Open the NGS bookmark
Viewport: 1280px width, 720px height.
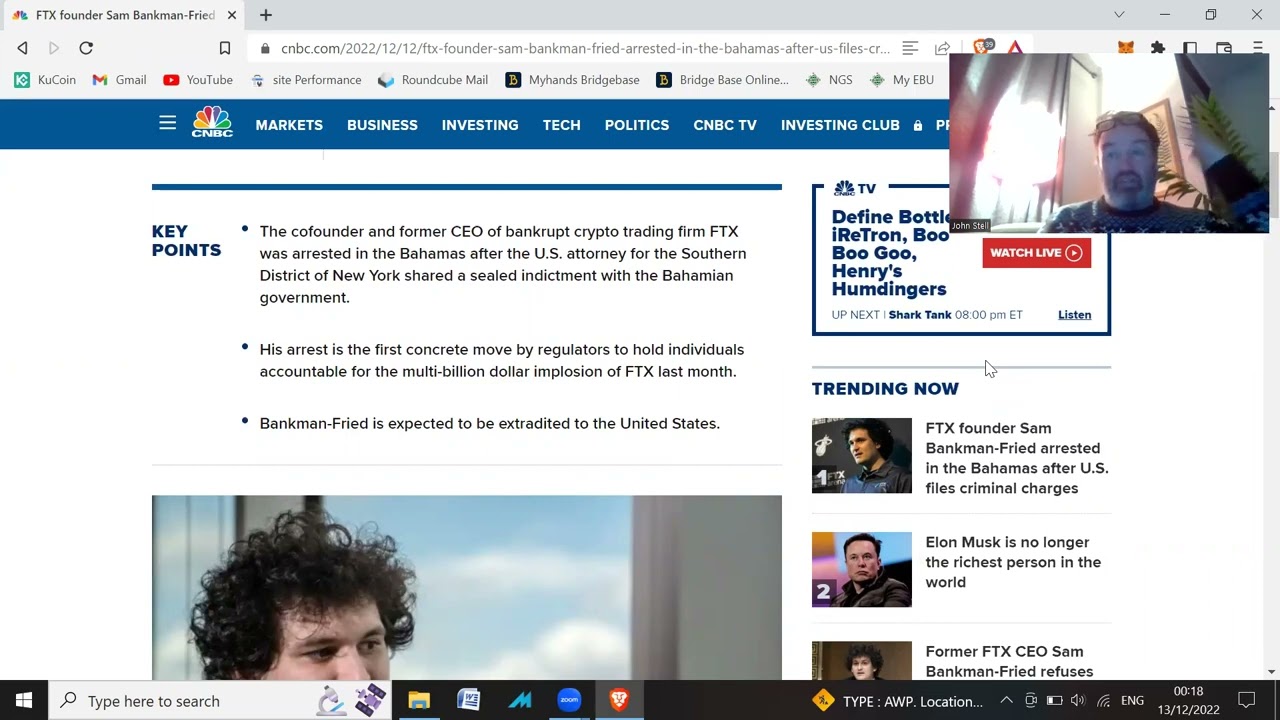pyautogui.click(x=829, y=80)
